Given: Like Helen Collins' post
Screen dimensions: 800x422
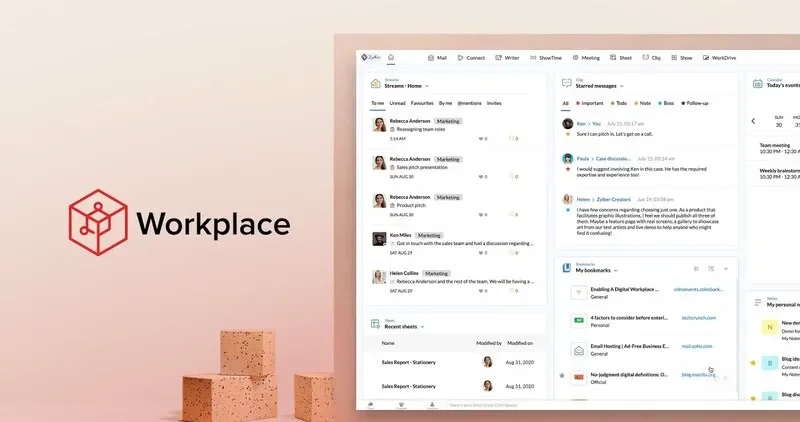Looking at the screenshot, I should [x=482, y=291].
